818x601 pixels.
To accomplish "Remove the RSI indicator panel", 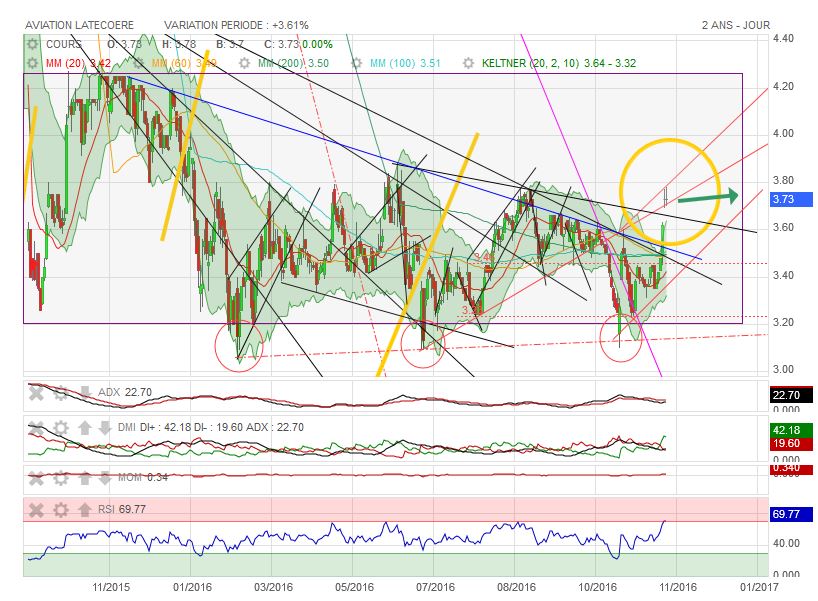I will [x=36, y=510].
